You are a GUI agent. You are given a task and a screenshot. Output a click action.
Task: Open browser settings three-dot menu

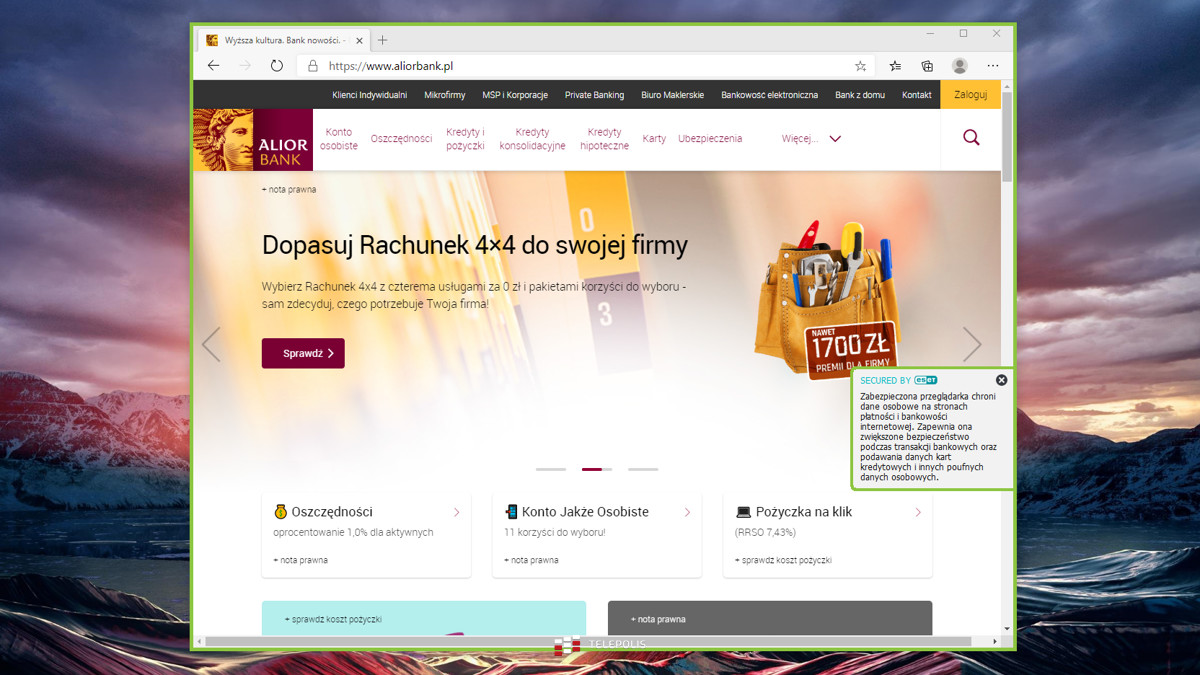pos(993,66)
